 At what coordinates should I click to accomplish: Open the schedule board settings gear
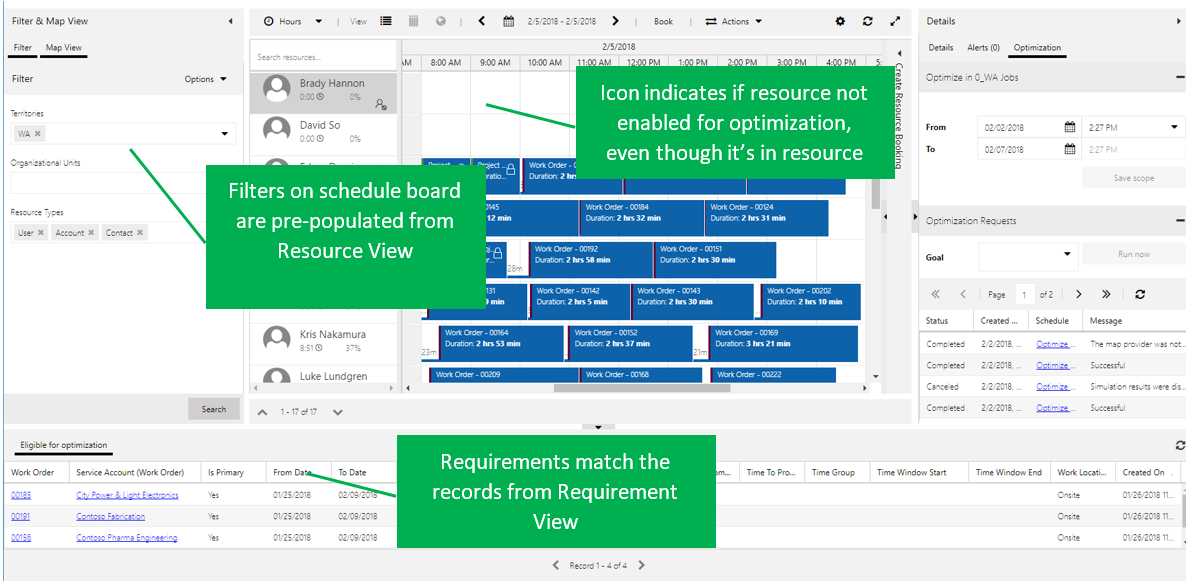(840, 21)
